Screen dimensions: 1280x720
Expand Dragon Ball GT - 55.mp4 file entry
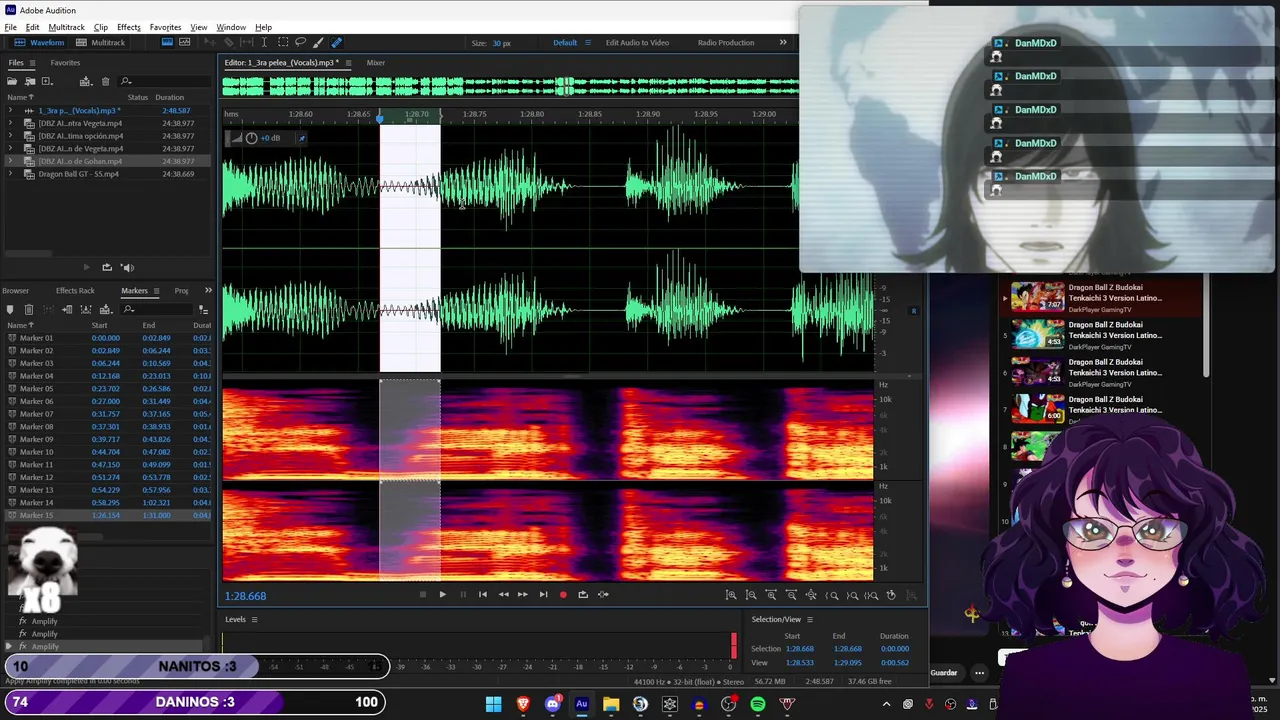coord(11,174)
